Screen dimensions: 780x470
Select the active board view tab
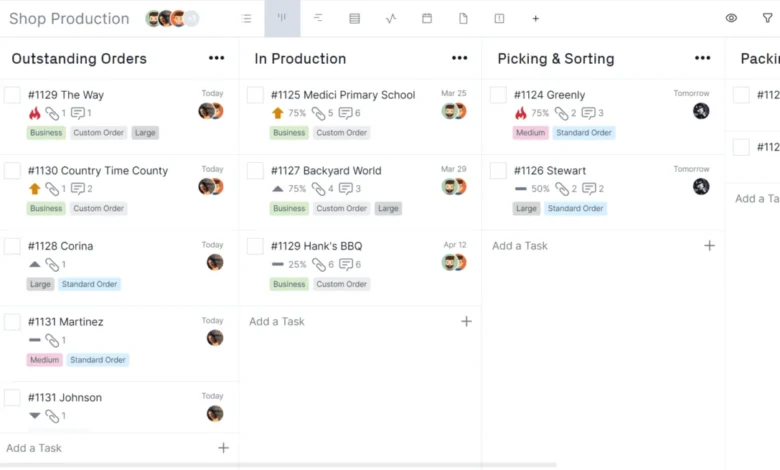tap(282, 18)
